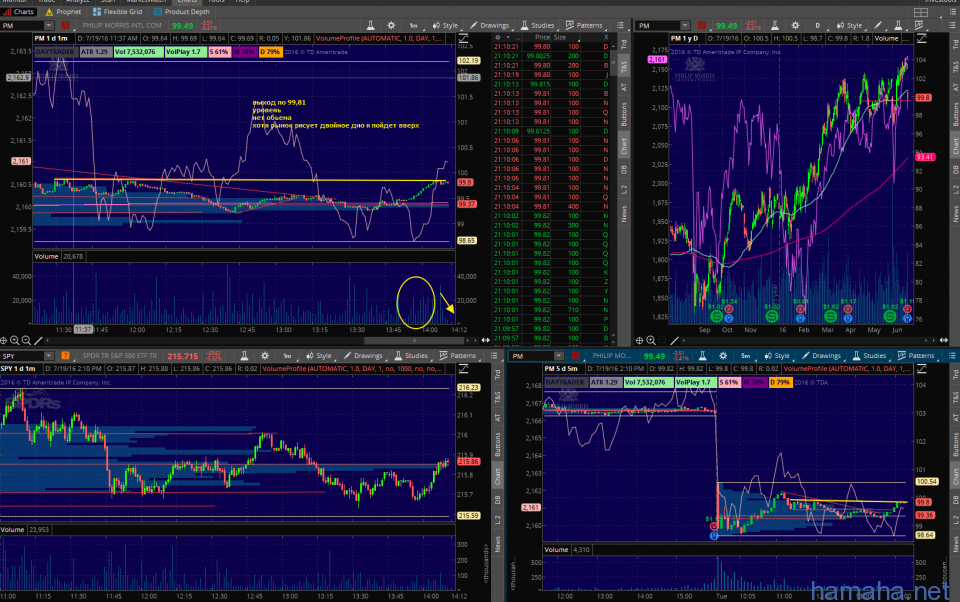
Task: Open chart settings gear on PM 5m chart
Action: point(723,355)
